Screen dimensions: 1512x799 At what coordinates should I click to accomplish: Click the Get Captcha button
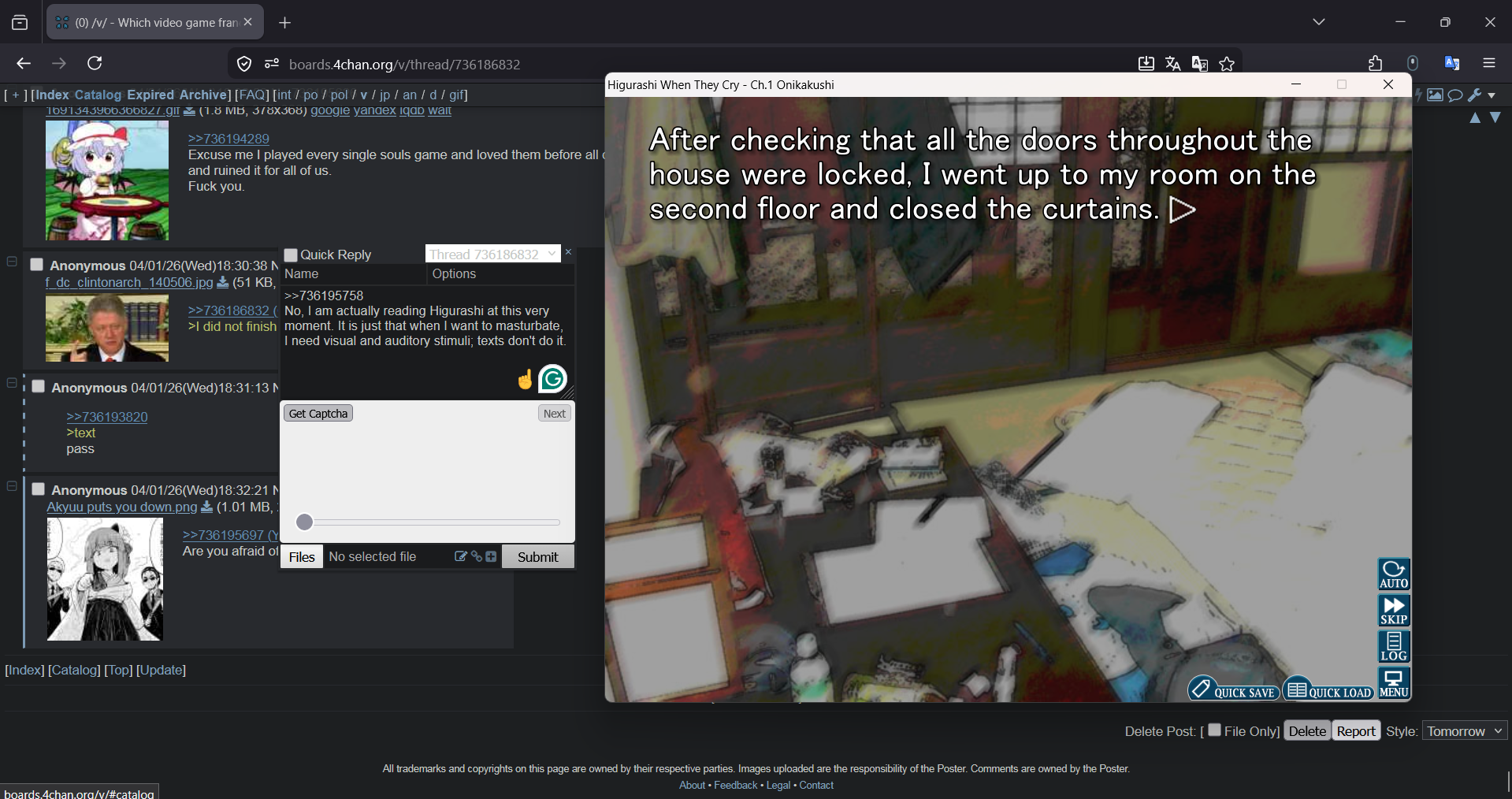[x=318, y=414]
